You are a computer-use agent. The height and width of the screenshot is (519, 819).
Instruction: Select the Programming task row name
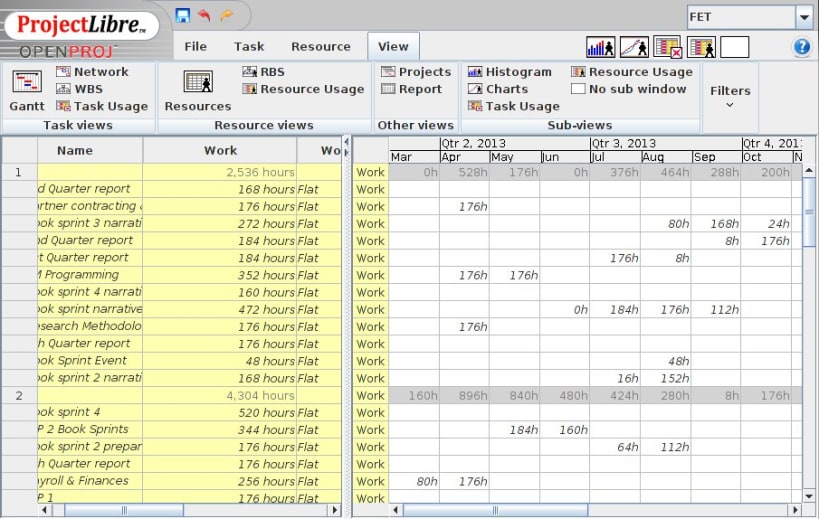point(90,275)
